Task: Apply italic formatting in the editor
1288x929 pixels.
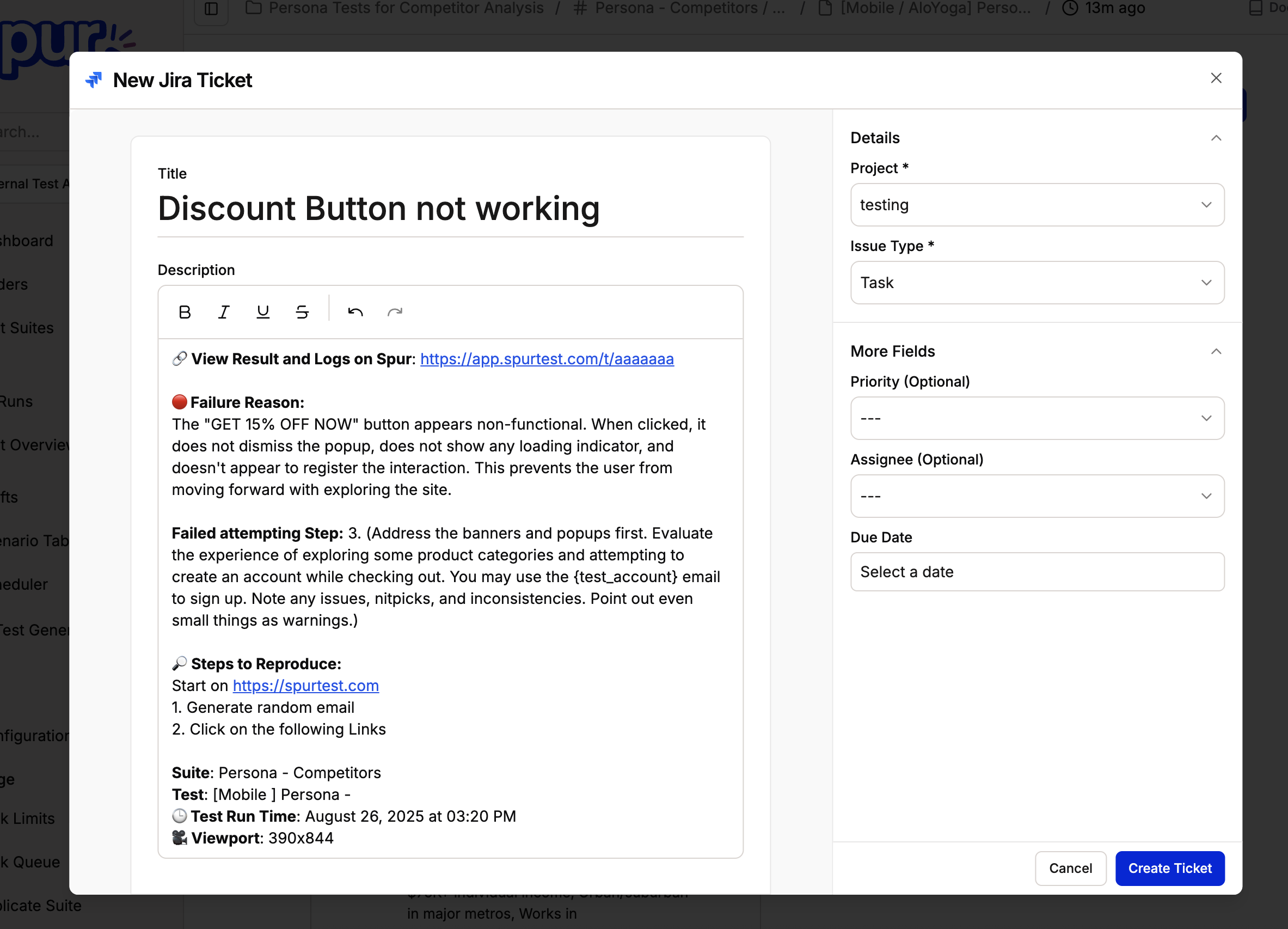Action: [224, 312]
